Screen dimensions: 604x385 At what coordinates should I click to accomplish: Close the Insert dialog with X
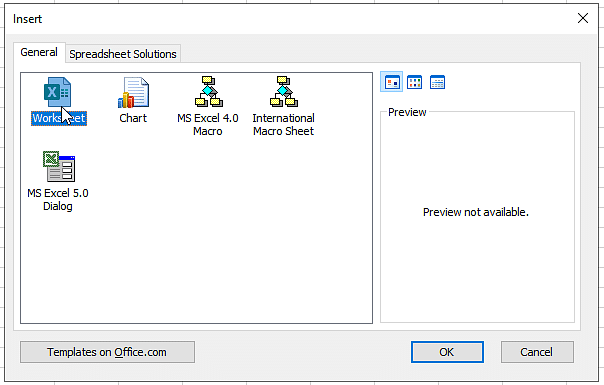coord(583,18)
